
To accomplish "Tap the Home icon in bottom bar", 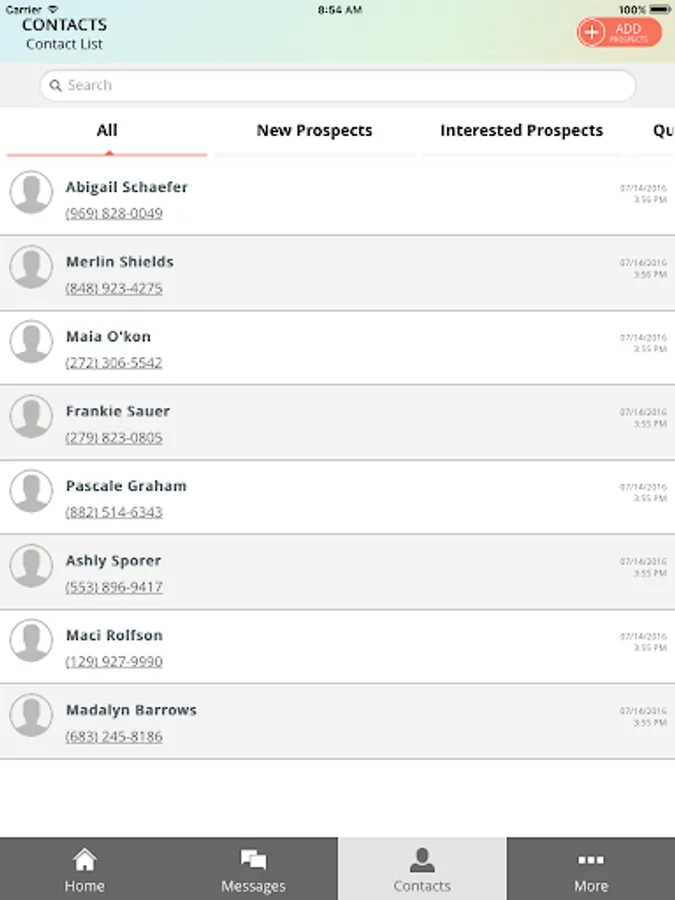I will pos(85,860).
